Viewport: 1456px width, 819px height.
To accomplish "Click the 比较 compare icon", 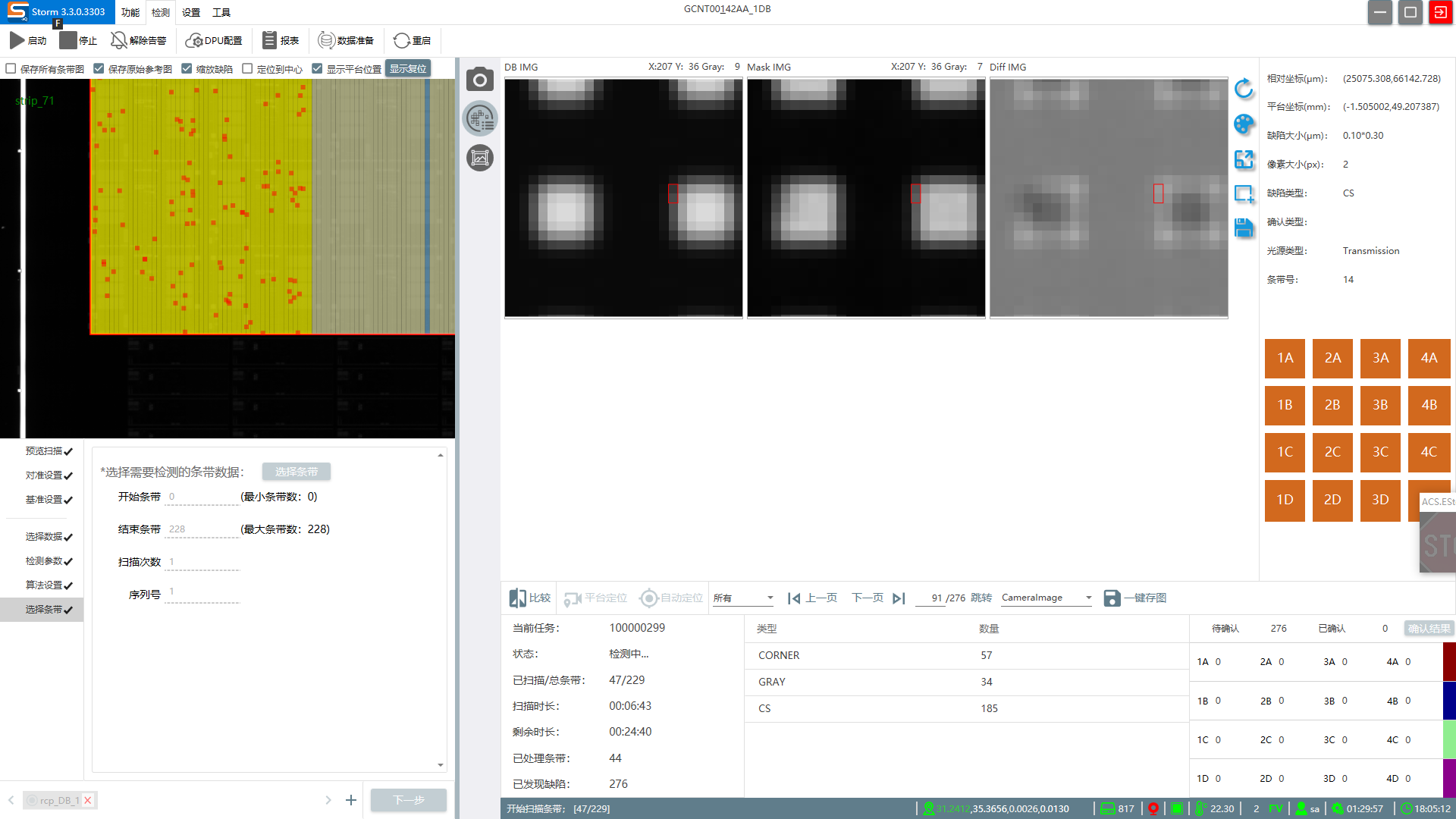I will click(x=517, y=598).
